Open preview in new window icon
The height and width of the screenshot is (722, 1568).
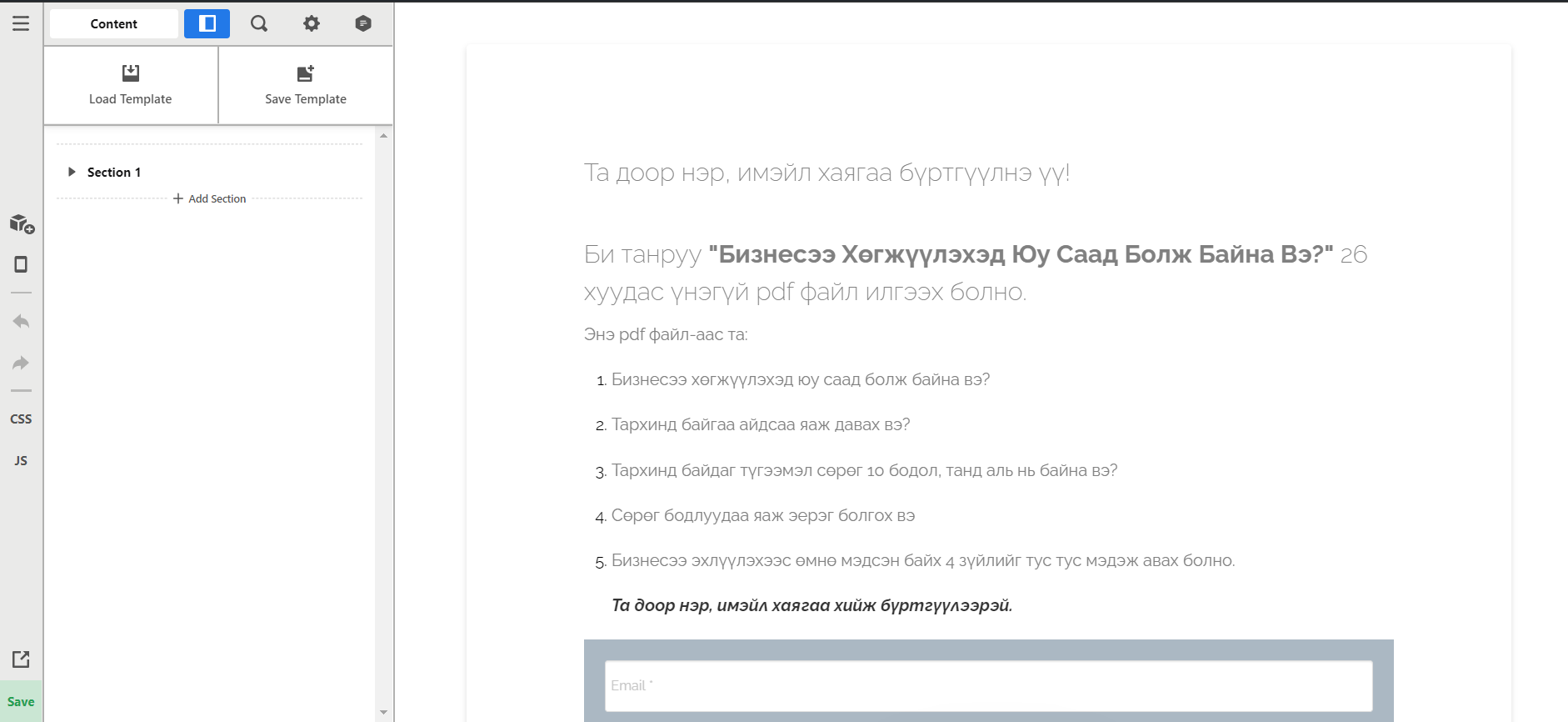coord(21,659)
